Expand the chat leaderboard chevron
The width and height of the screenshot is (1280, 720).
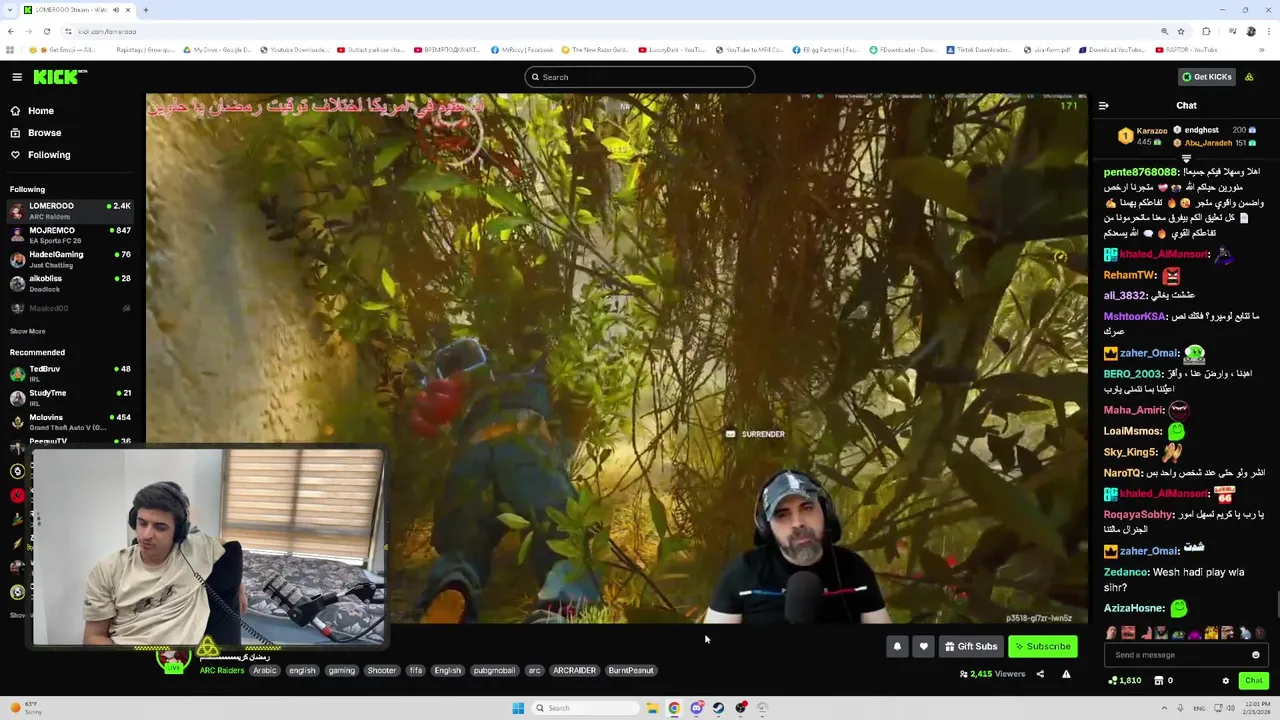(1186, 158)
